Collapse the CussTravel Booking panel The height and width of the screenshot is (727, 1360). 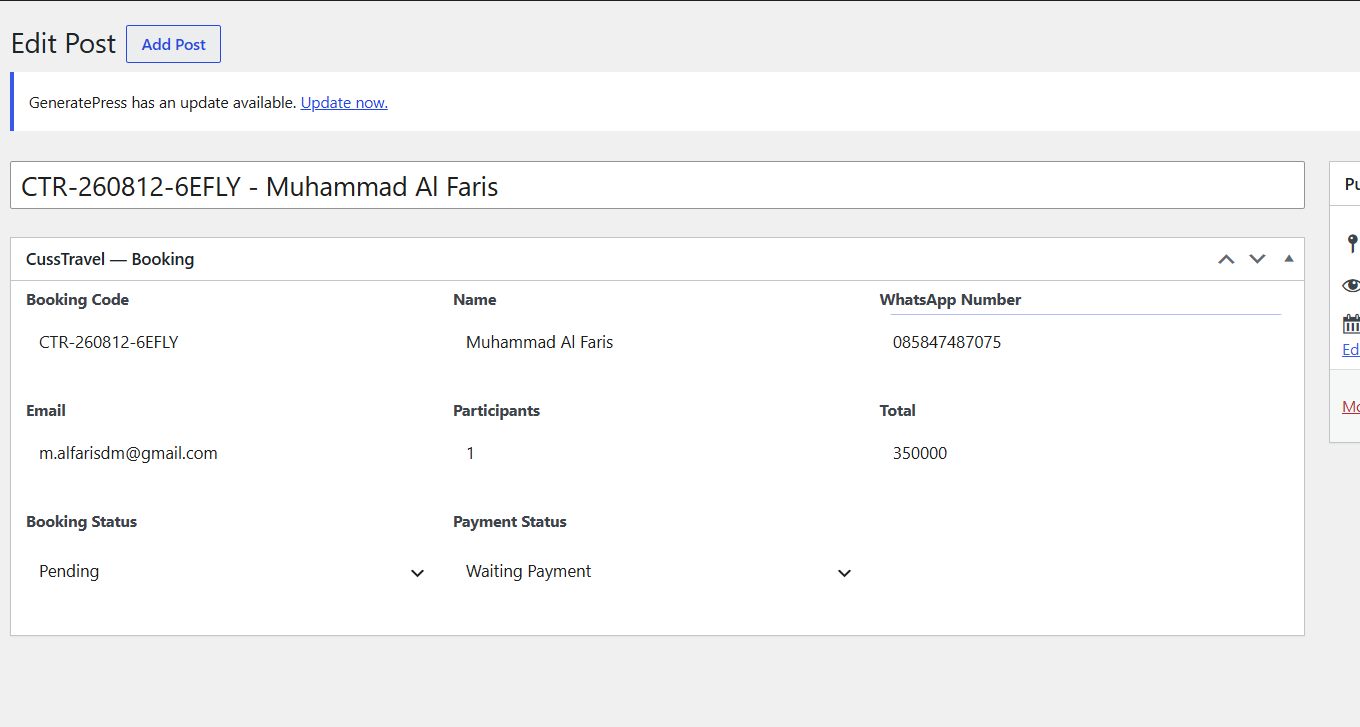tap(1289, 259)
